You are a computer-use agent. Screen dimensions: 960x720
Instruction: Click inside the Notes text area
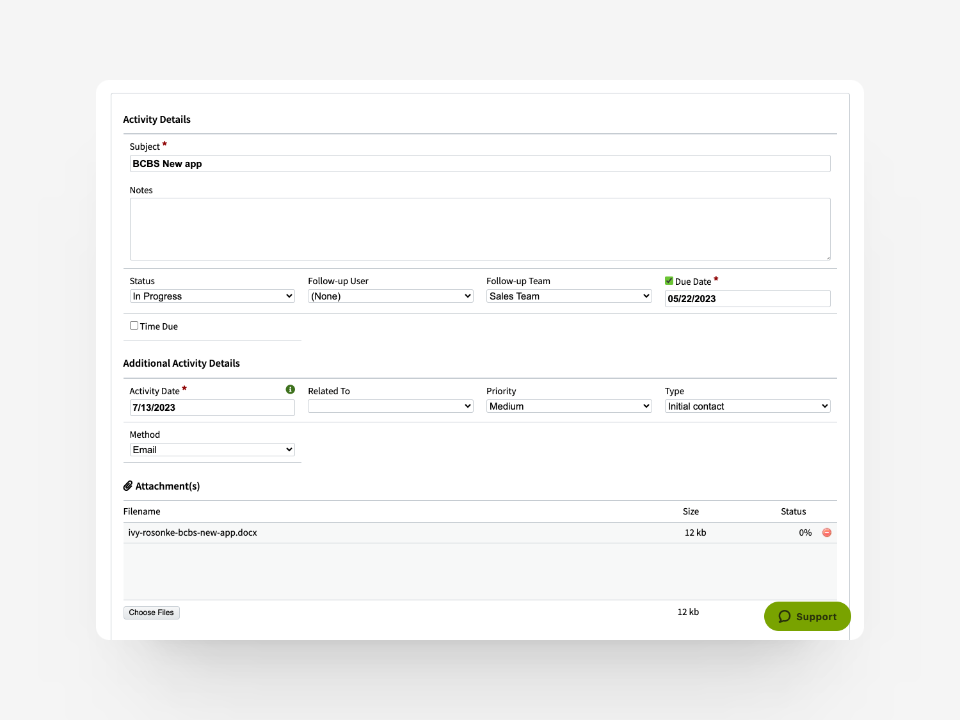coord(479,228)
